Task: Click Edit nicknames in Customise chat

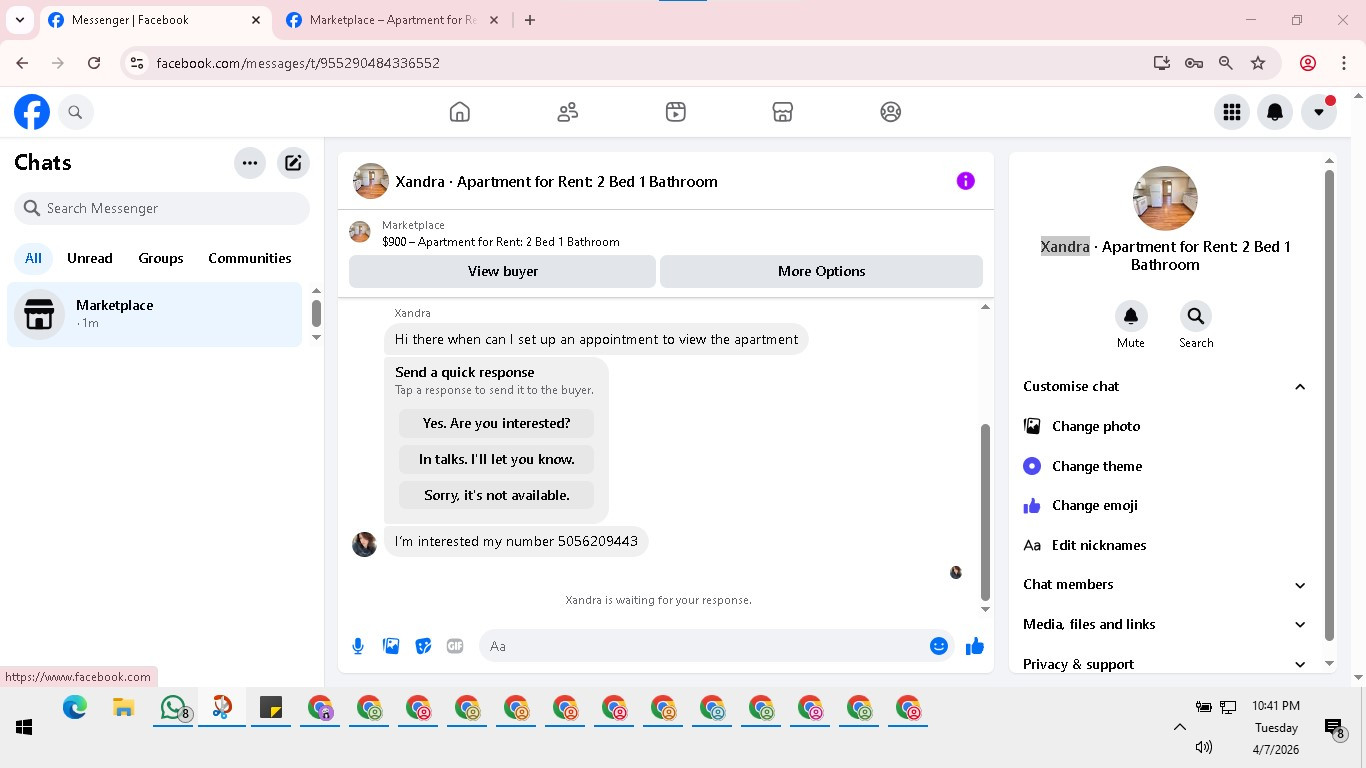Action: point(1165,545)
